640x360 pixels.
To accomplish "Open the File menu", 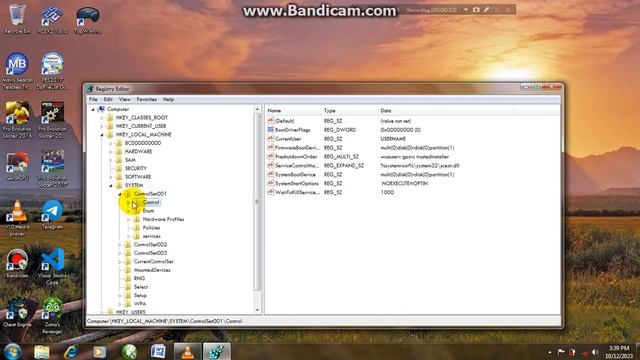I will pos(93,99).
